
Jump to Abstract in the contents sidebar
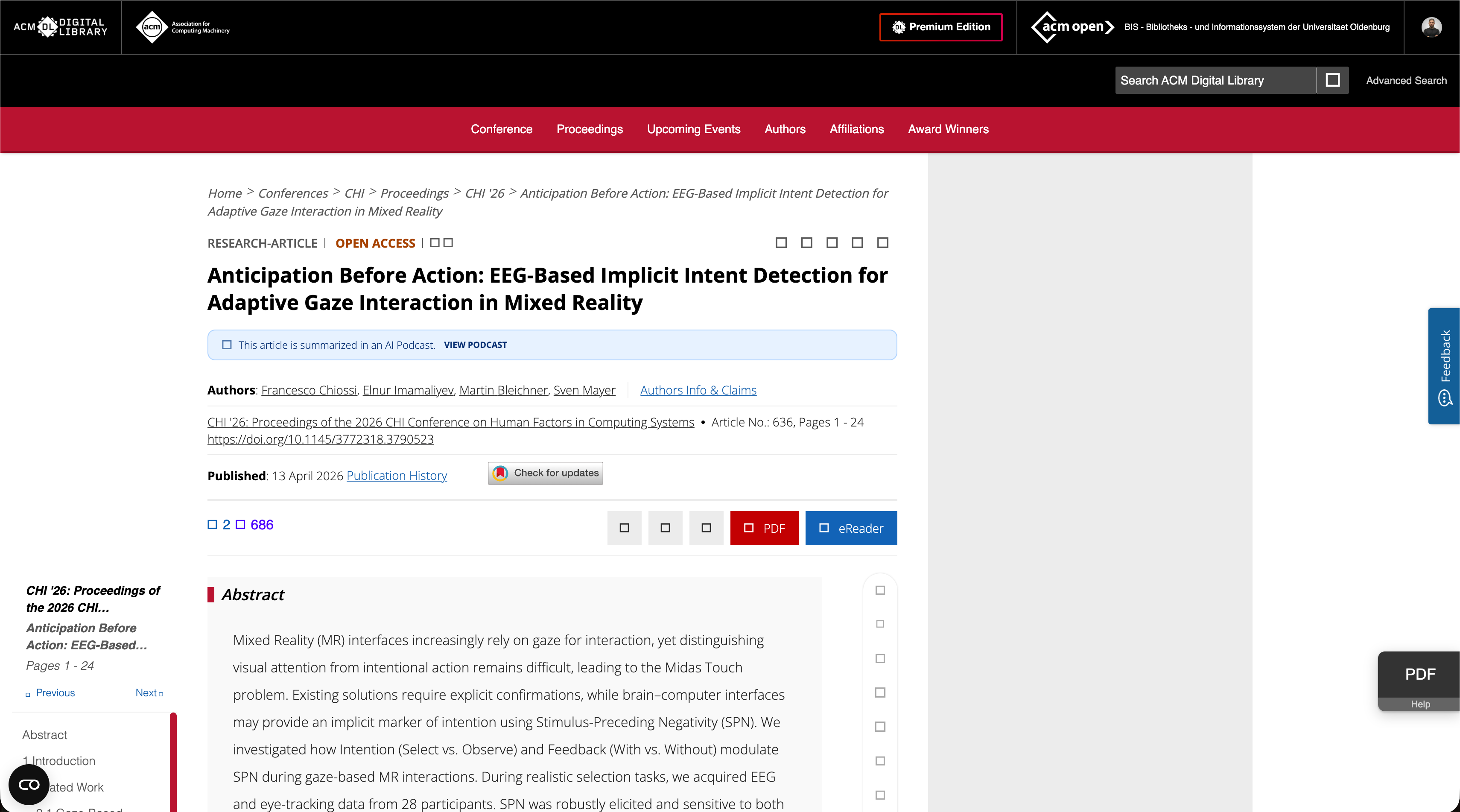click(x=45, y=734)
